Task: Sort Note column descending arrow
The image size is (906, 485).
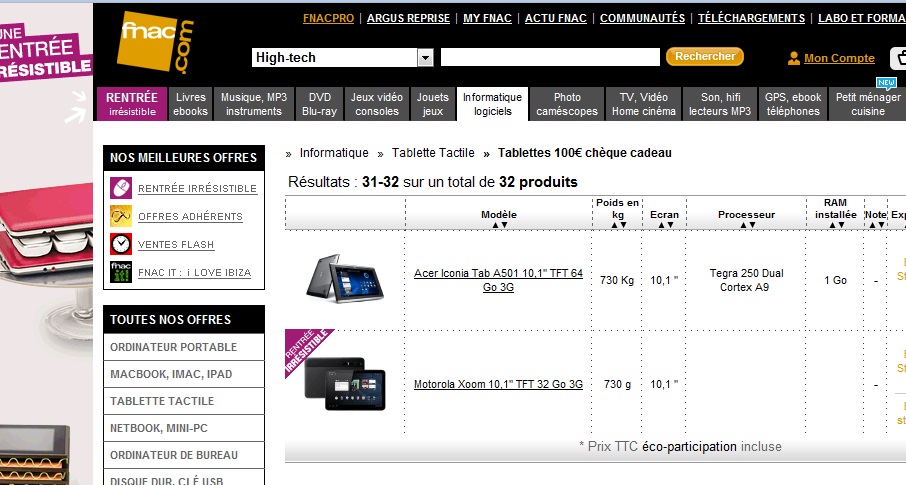Action: tap(881, 225)
